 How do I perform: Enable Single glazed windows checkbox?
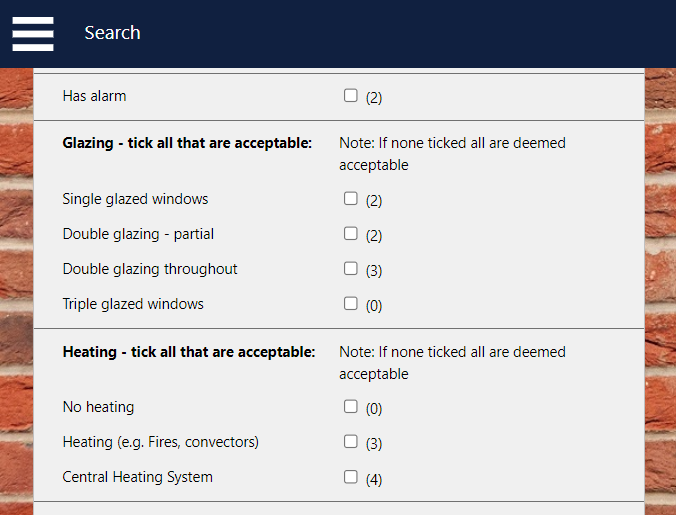click(x=350, y=198)
